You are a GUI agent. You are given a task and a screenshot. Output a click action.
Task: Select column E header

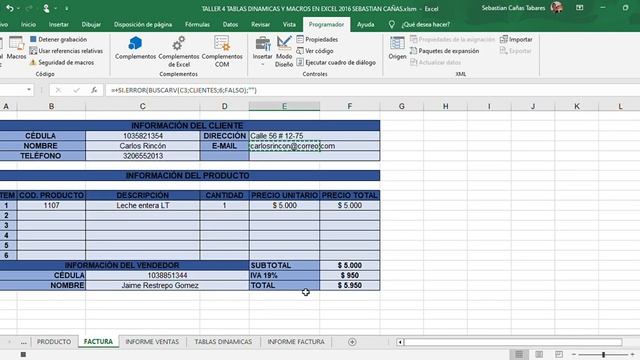[x=284, y=106]
